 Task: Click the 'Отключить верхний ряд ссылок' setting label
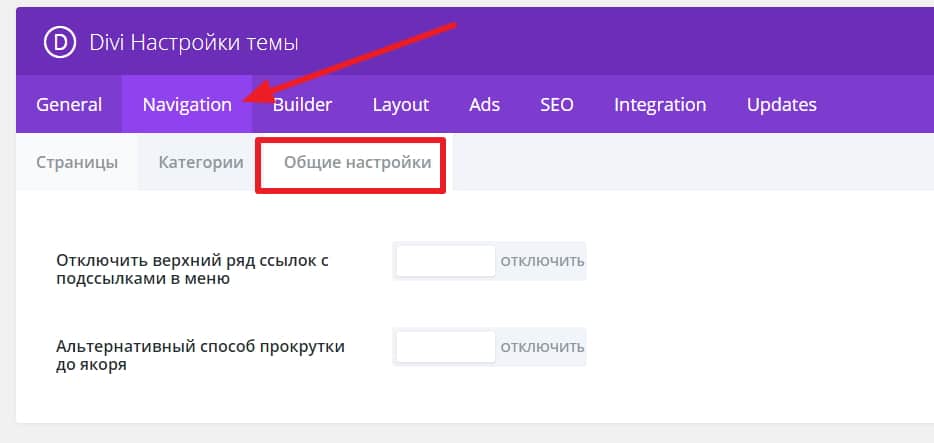[193, 269]
